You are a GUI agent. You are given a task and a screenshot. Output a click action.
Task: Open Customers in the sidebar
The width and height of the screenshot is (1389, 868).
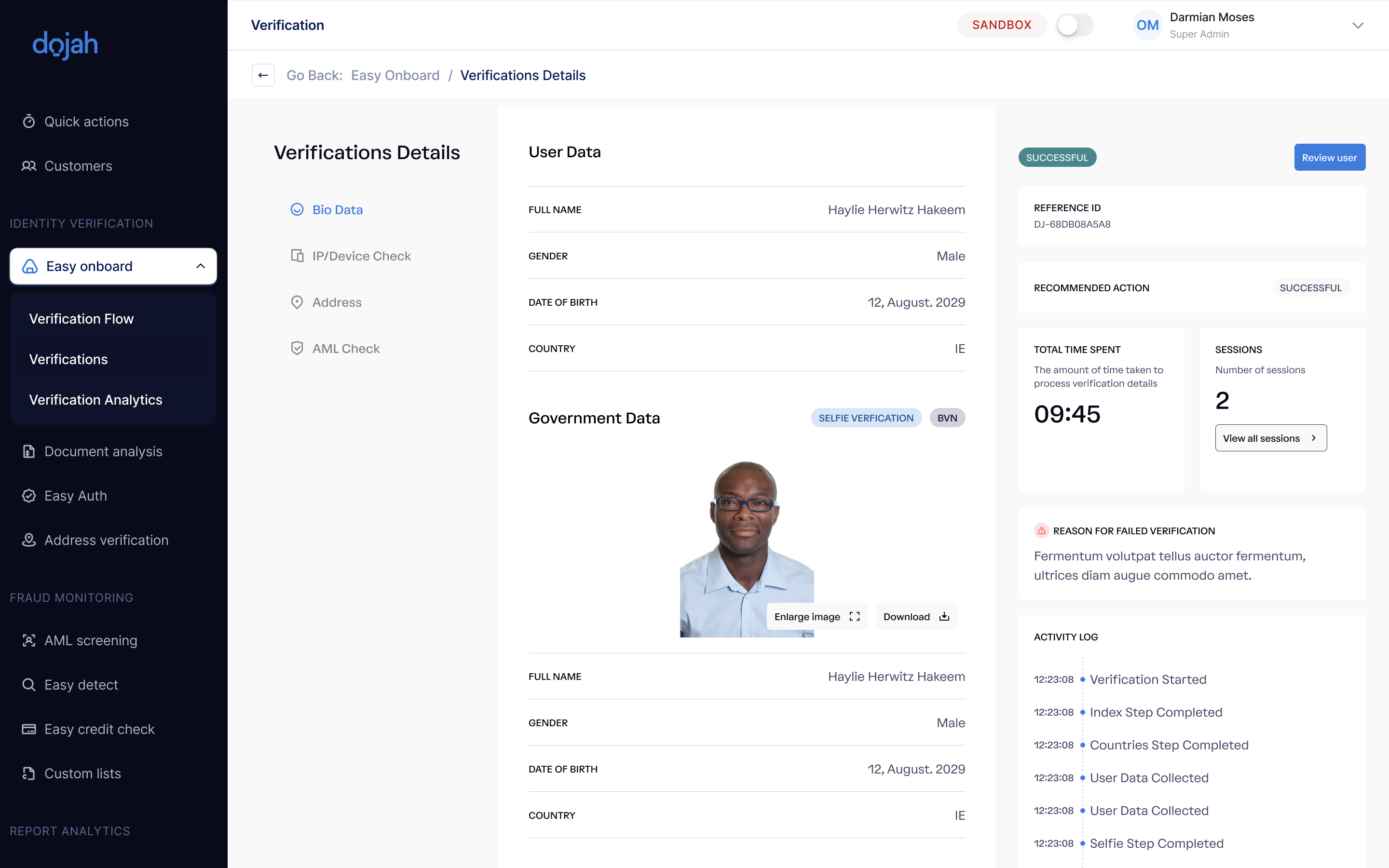(78, 166)
